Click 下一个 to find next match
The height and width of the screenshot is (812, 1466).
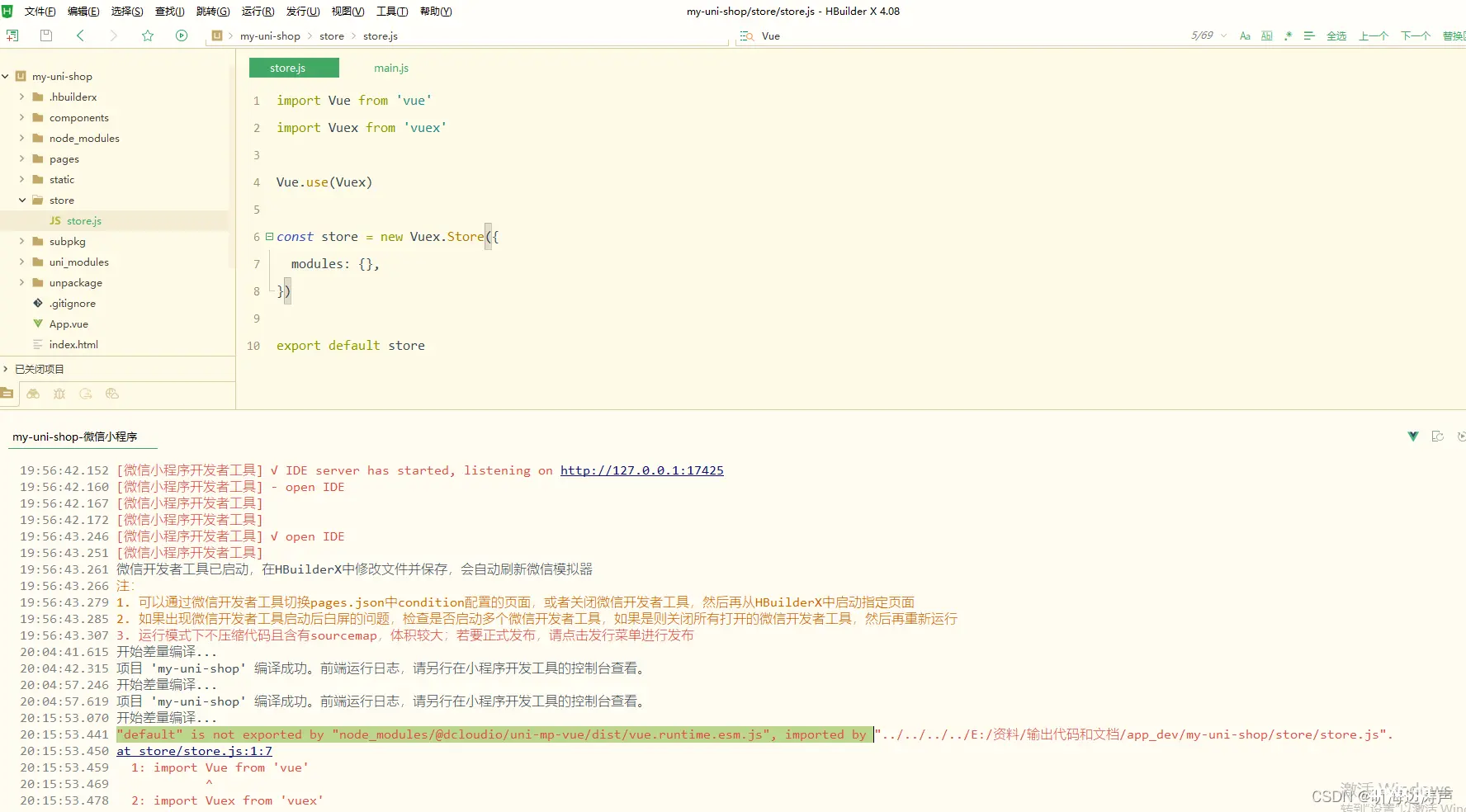pos(1416,36)
